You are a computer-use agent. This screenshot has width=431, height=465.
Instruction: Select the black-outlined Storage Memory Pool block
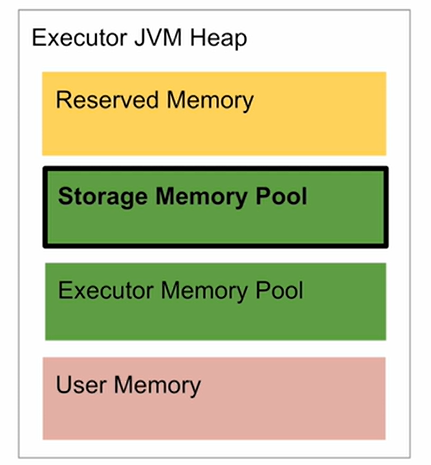click(x=216, y=207)
